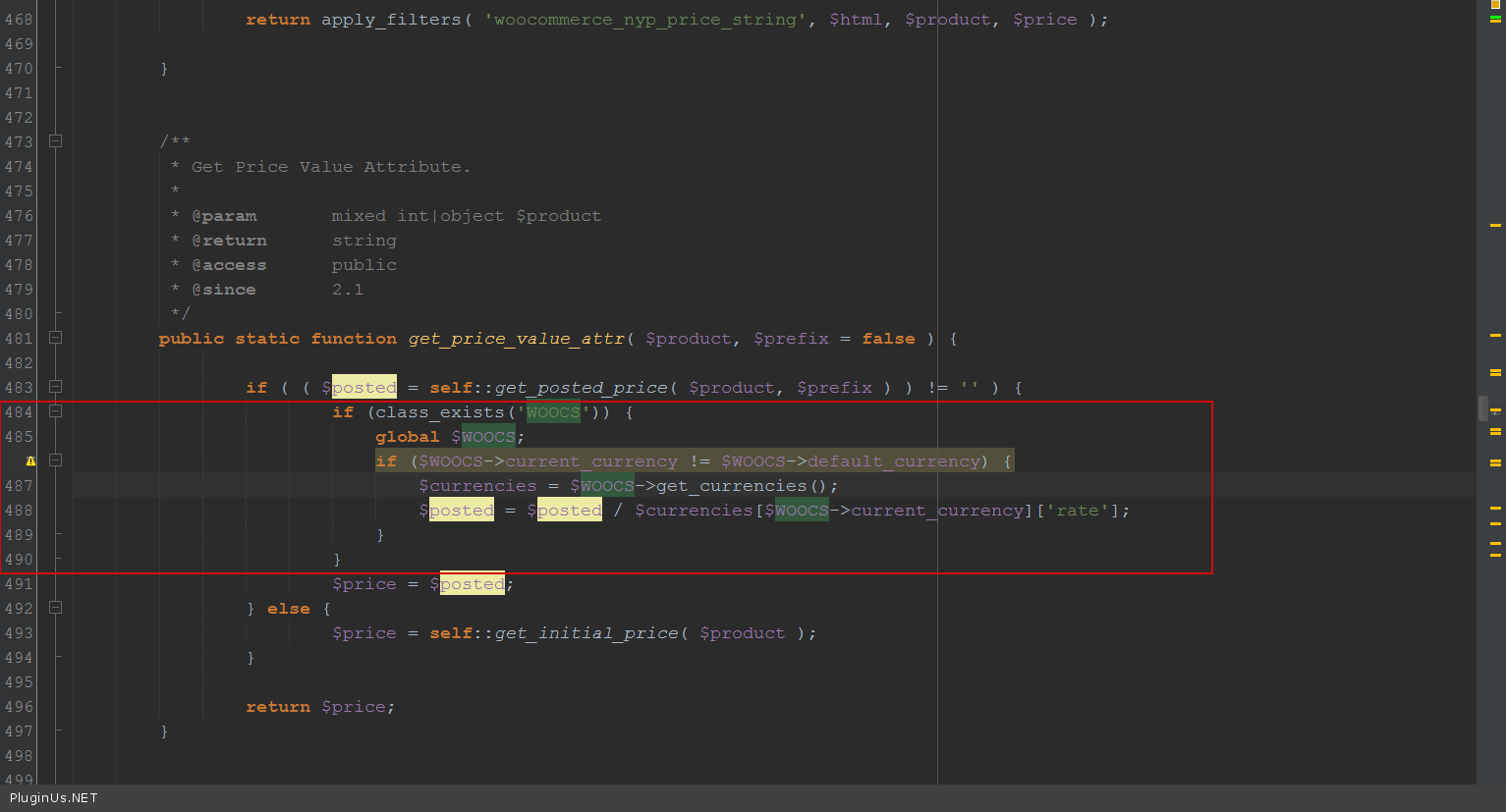Collapse the current_currency if fold beside the warning icon
1506x812 pixels.
pyautogui.click(x=56, y=460)
